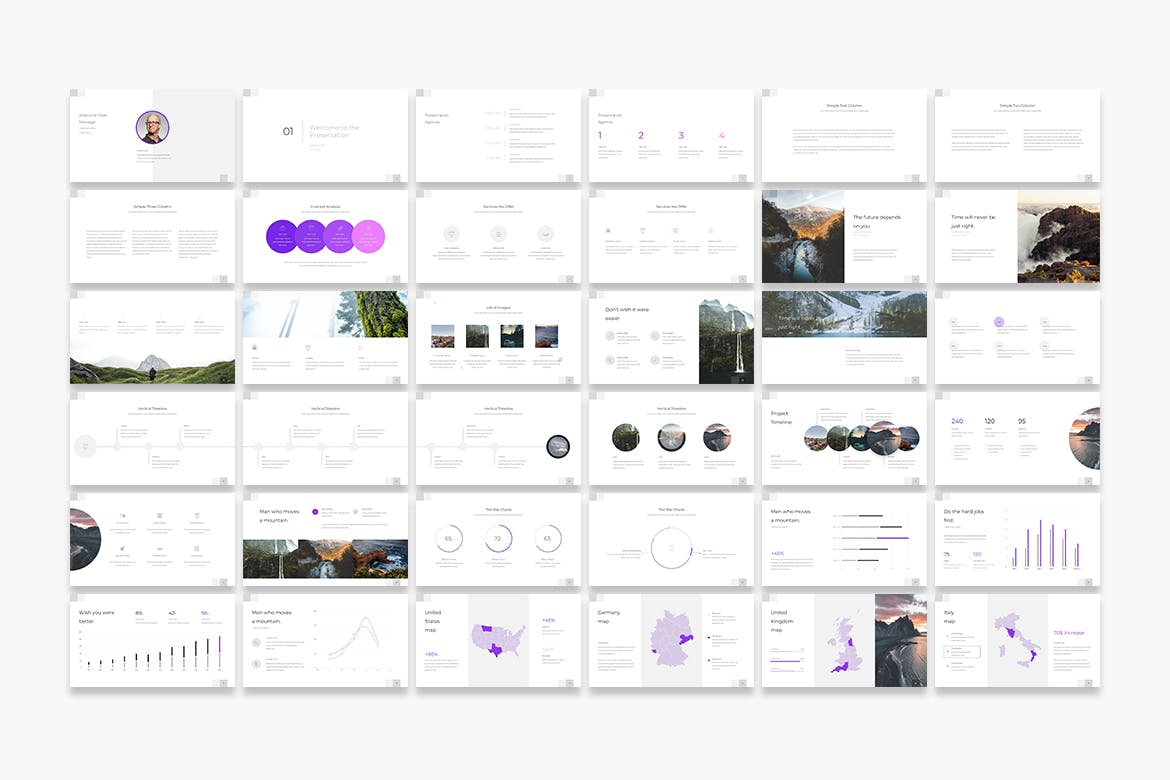The image size is (1170, 780).
Task: Click the middle icon on first Services We Offer slide
Action: 498,233
